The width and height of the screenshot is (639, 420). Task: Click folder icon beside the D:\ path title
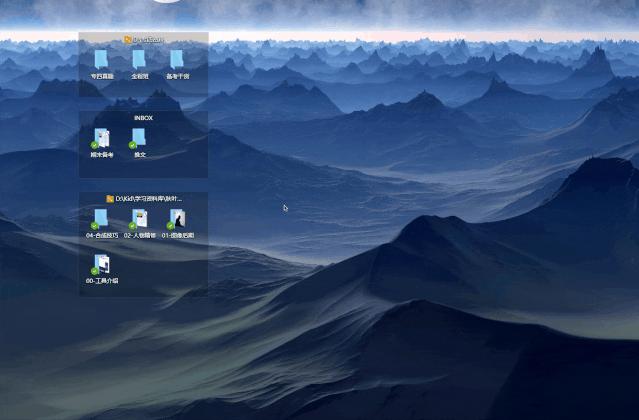point(110,199)
